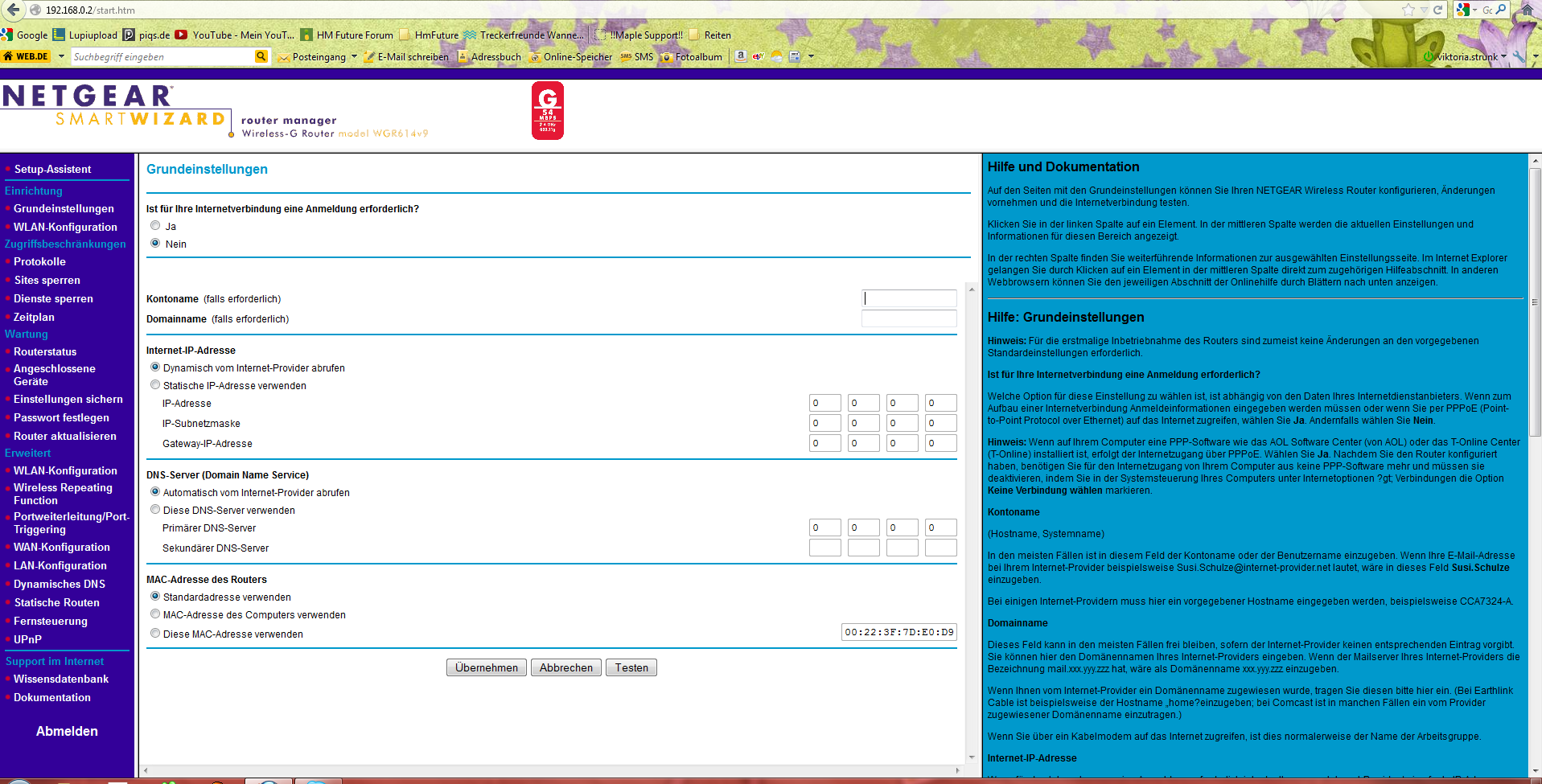Select Standardadresse verwenden for MAC
Viewport: 1542px width, 784px height.
pos(155,596)
